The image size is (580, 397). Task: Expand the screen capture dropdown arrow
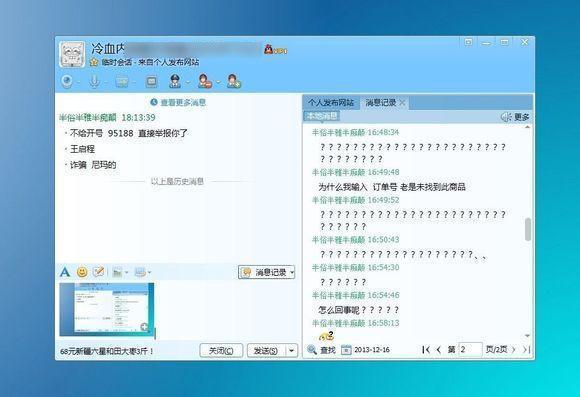[x=149, y=273]
